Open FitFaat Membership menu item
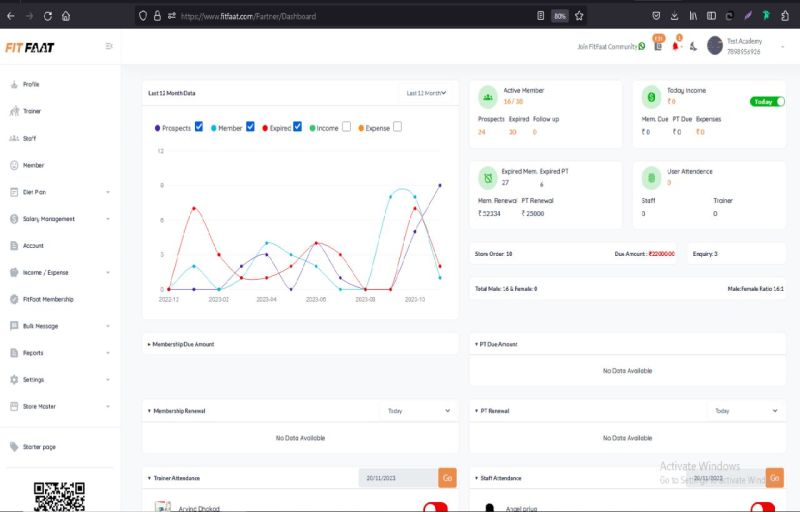 [x=47, y=299]
